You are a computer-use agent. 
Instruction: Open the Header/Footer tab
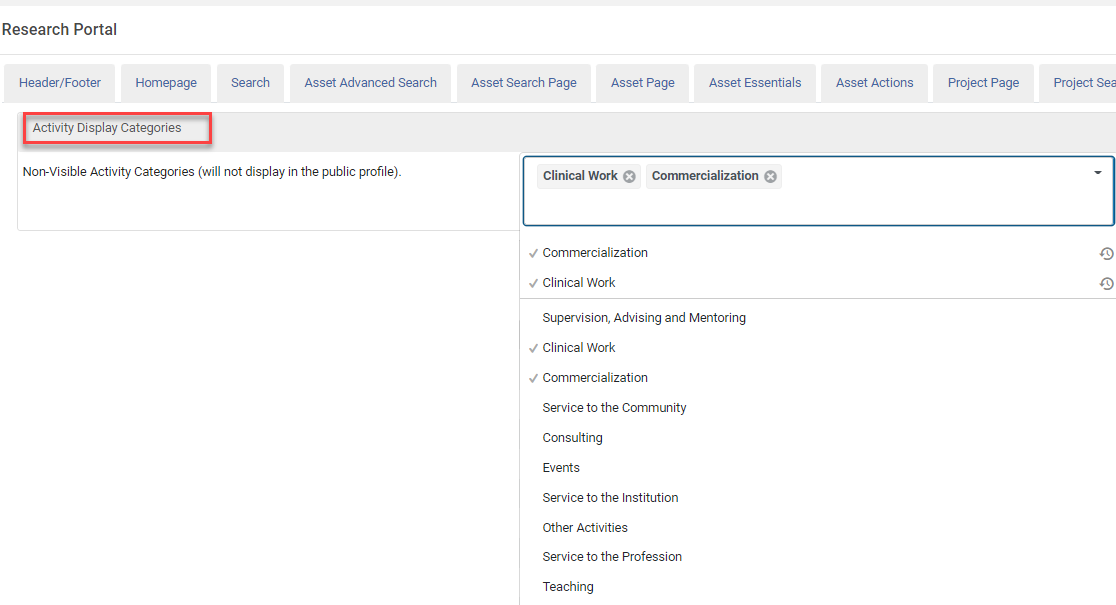coord(60,83)
